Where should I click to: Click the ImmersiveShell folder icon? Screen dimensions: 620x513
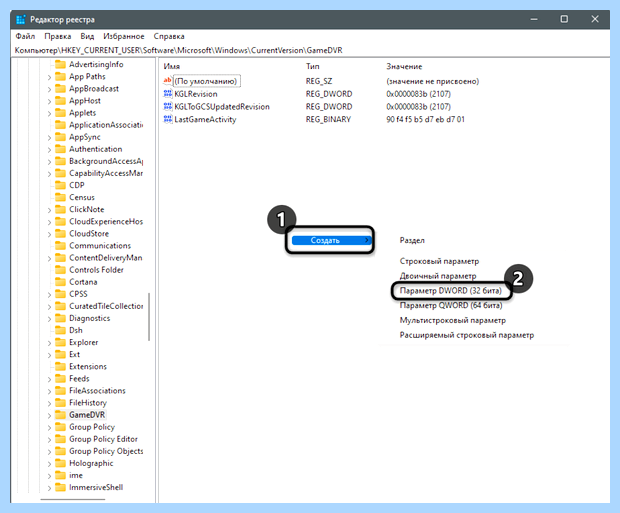60,487
